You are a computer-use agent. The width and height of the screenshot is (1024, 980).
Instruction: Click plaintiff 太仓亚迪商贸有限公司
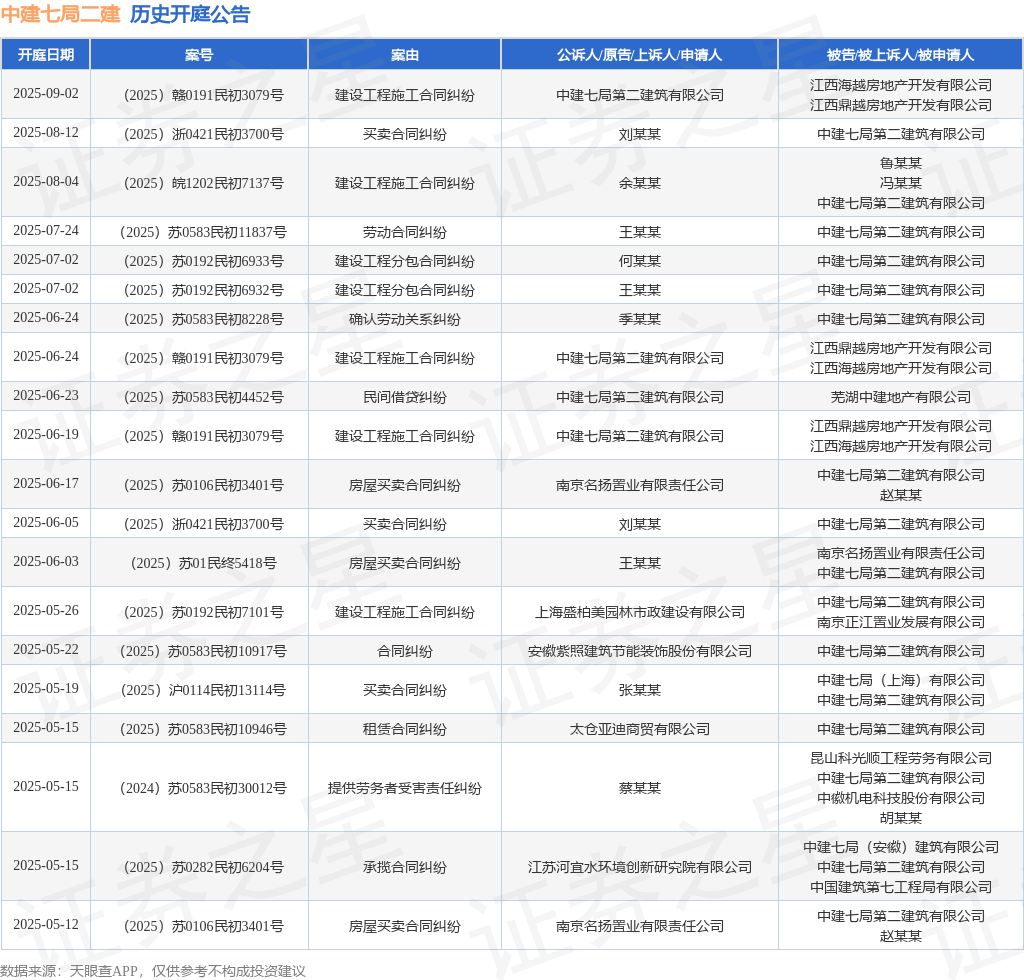(640, 729)
